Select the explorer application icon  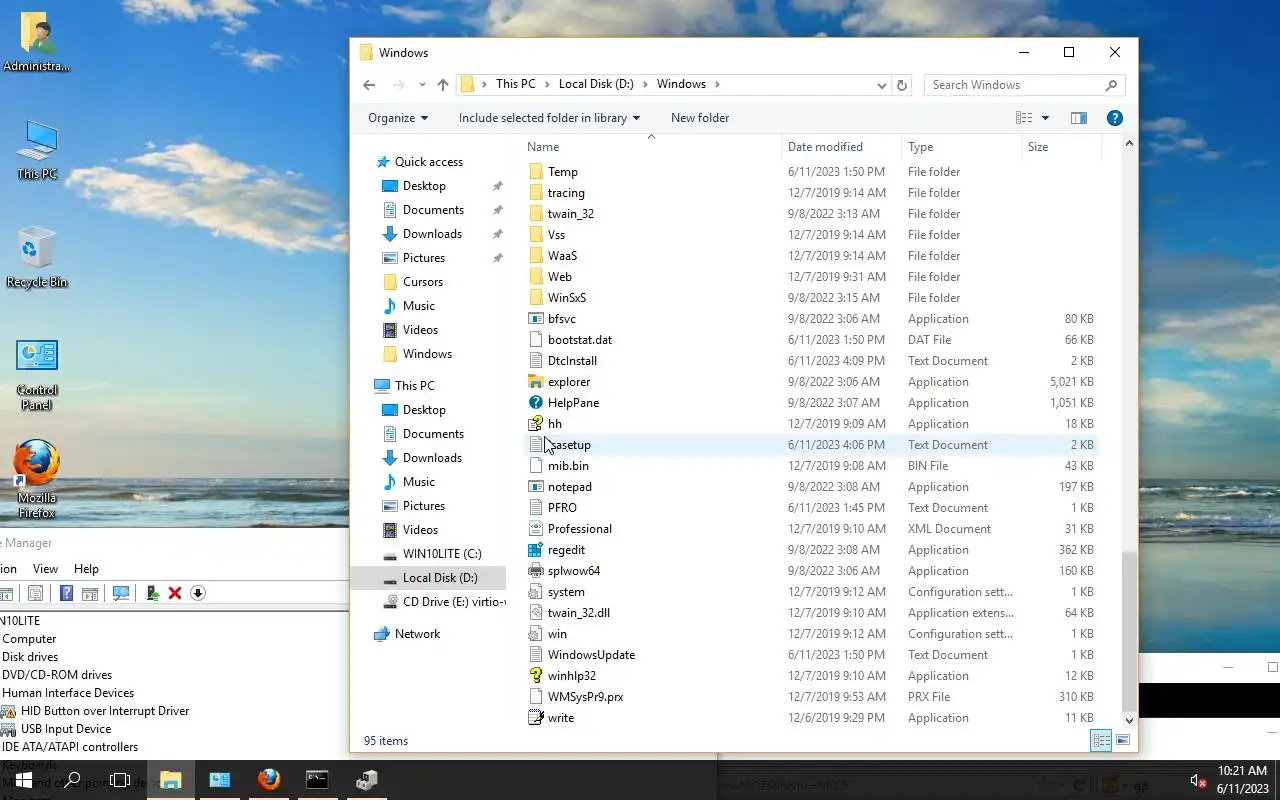[x=536, y=382]
